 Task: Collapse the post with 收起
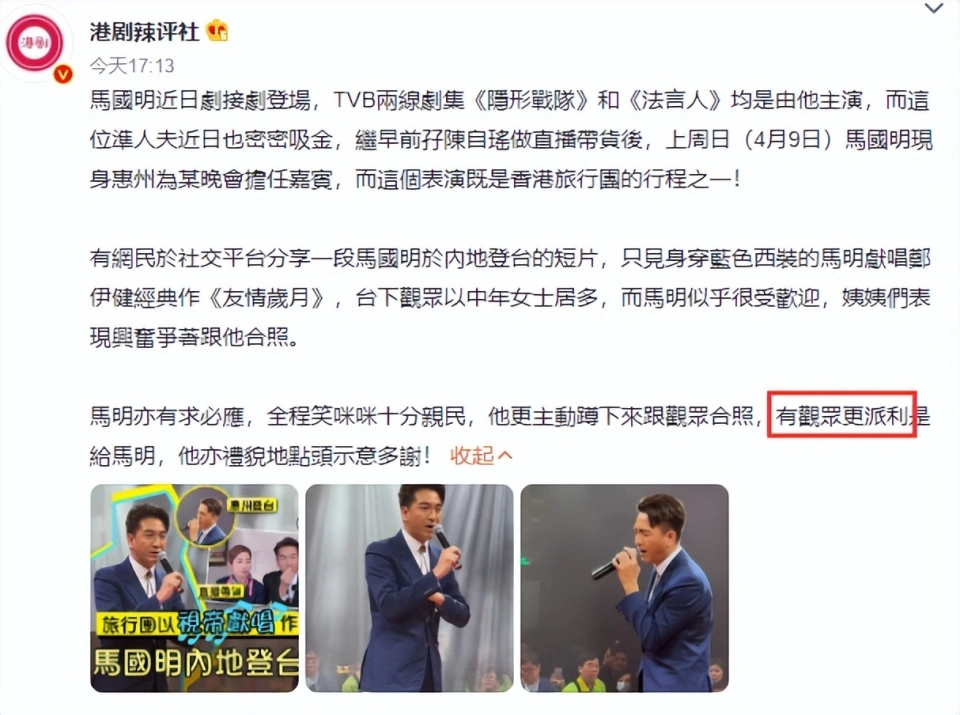(471, 456)
